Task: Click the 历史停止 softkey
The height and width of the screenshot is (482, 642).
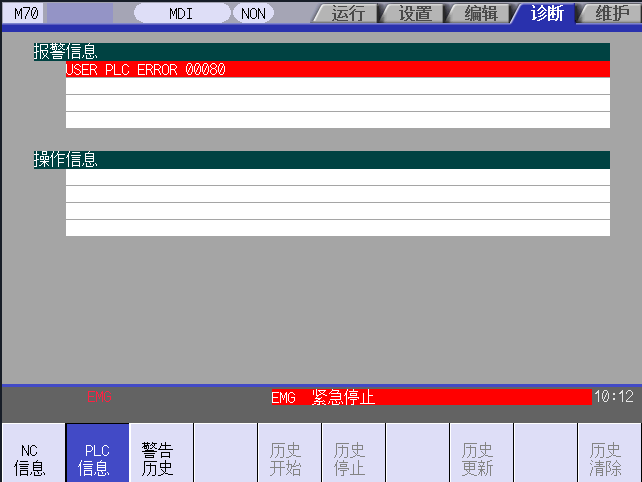Action: coord(353,453)
